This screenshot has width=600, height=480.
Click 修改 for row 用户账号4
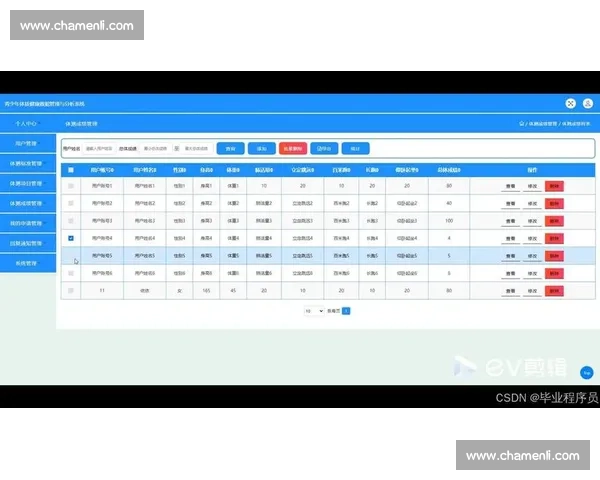point(532,239)
